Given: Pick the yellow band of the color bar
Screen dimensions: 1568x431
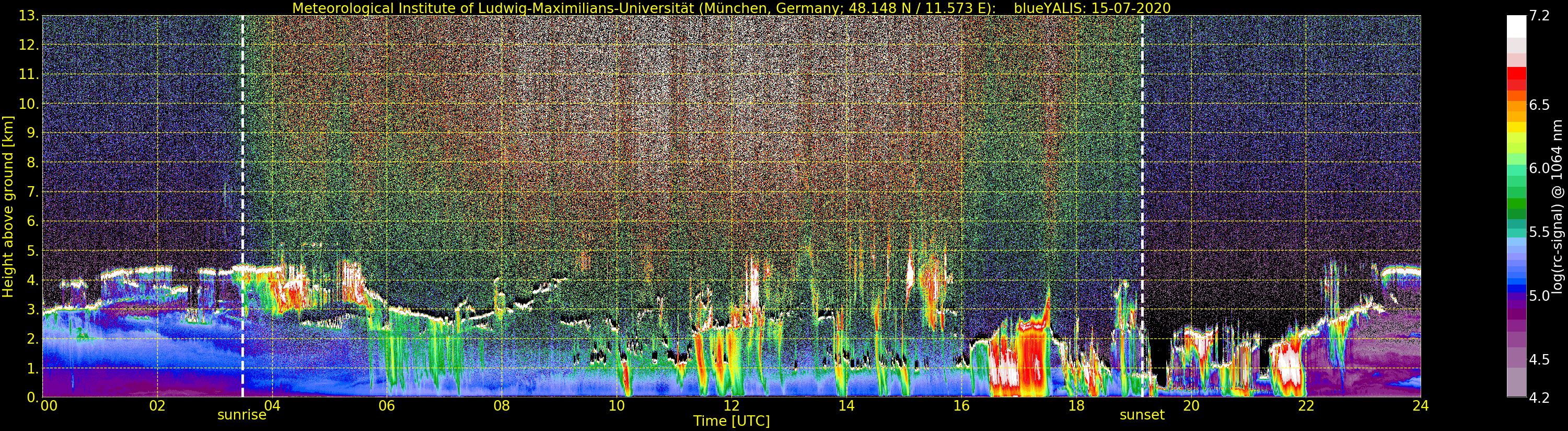Looking at the screenshot, I should (x=1516, y=127).
